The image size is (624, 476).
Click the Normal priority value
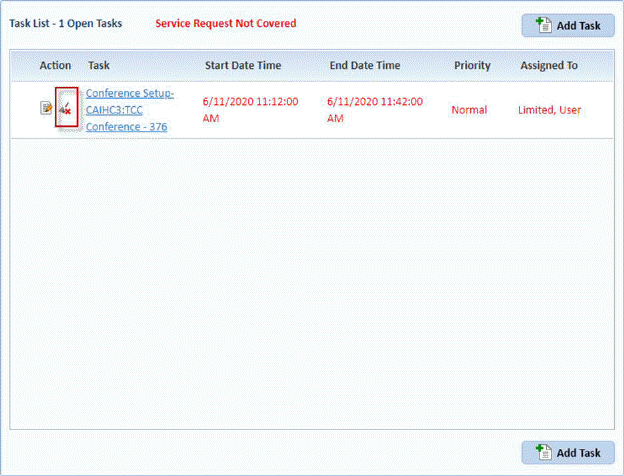click(x=469, y=110)
